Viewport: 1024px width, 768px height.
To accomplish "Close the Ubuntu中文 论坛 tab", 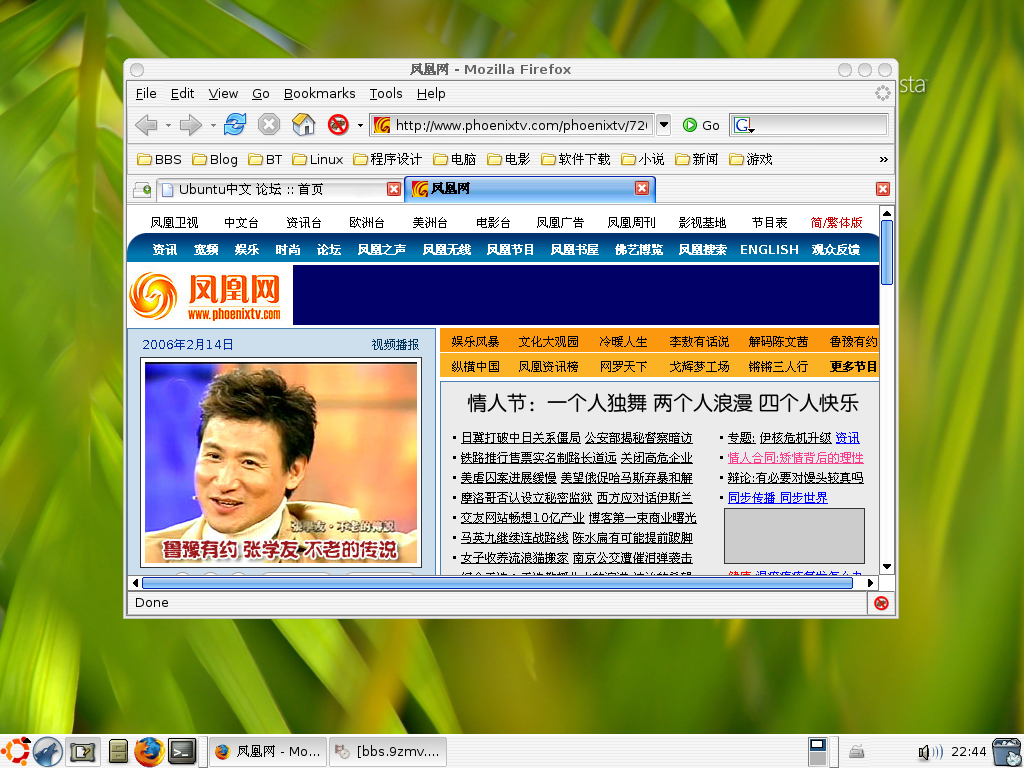I will [x=394, y=189].
